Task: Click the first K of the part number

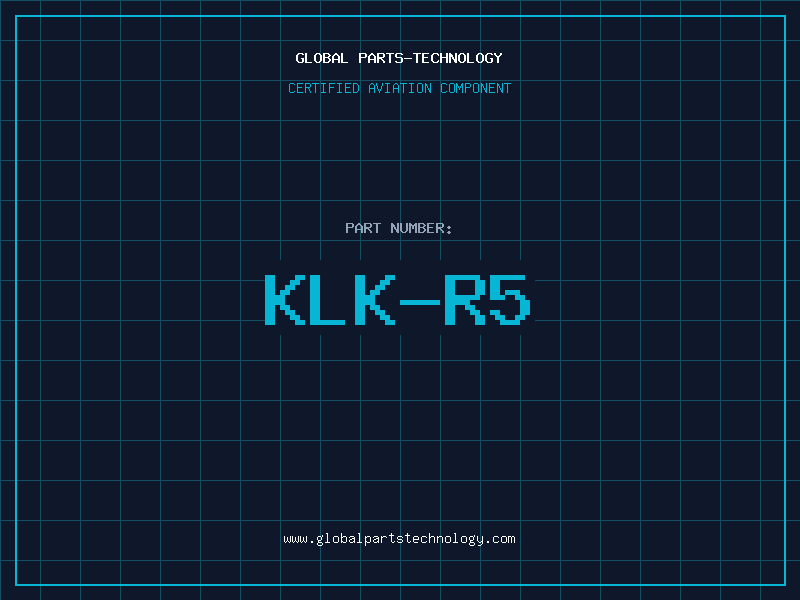Action: tap(285, 299)
